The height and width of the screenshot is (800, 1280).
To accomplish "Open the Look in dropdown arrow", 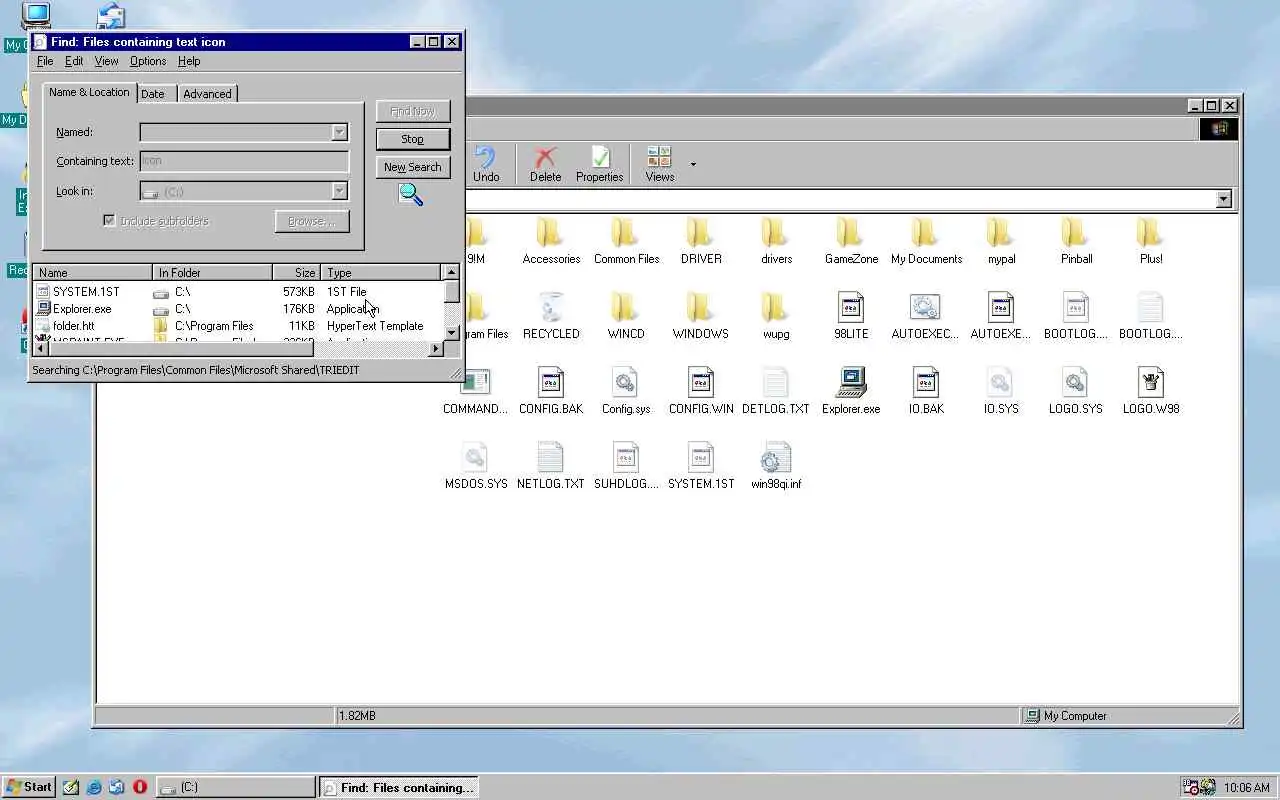I will pos(340,191).
